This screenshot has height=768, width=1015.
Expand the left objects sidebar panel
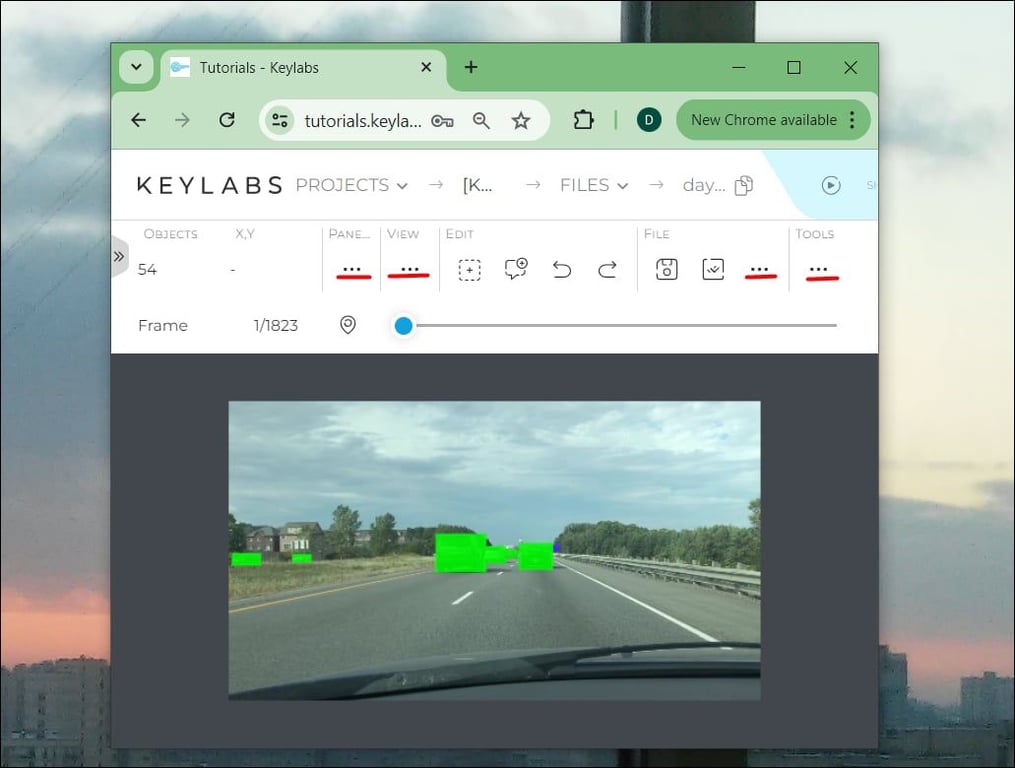(118, 256)
